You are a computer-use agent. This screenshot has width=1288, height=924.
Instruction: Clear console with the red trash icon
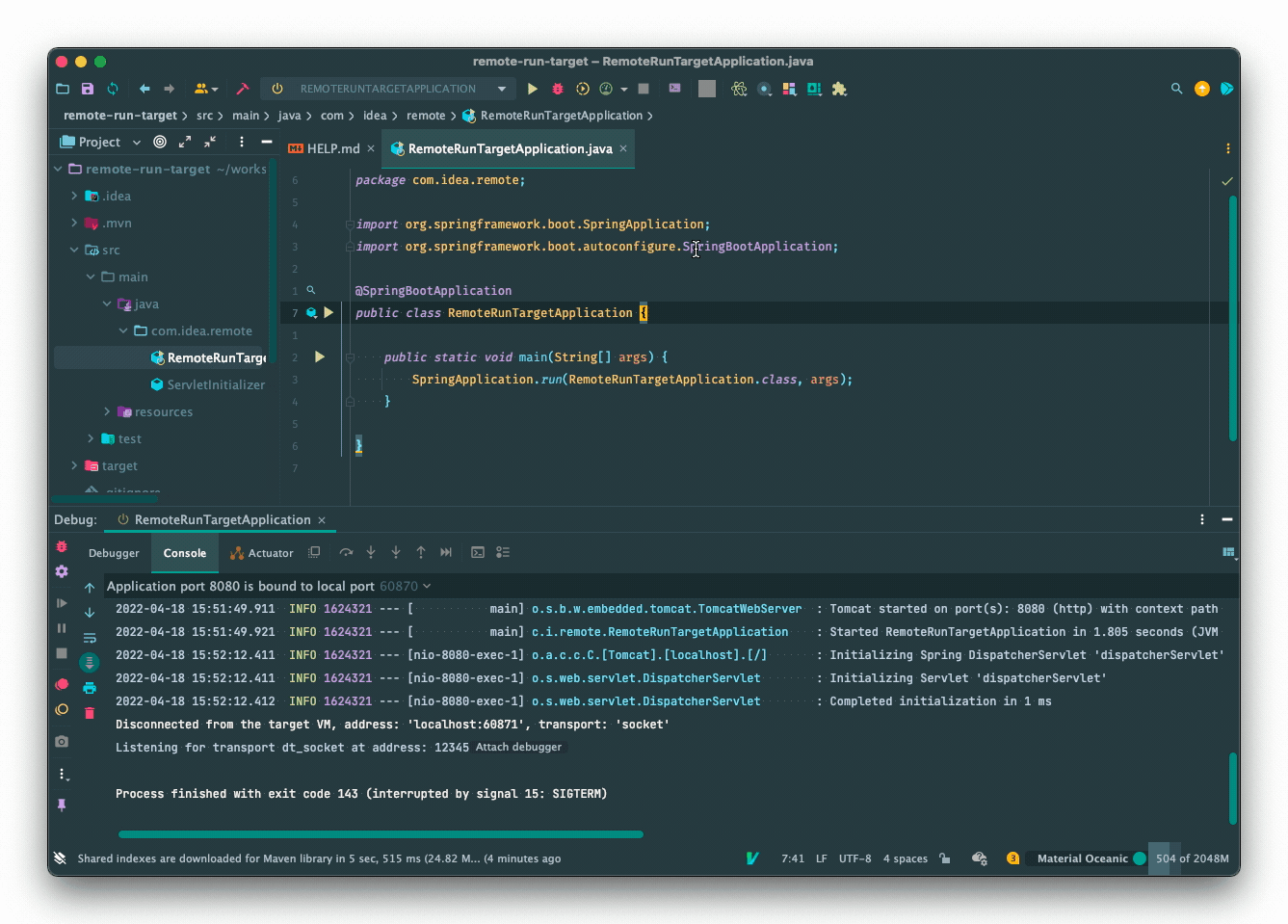tap(90, 713)
